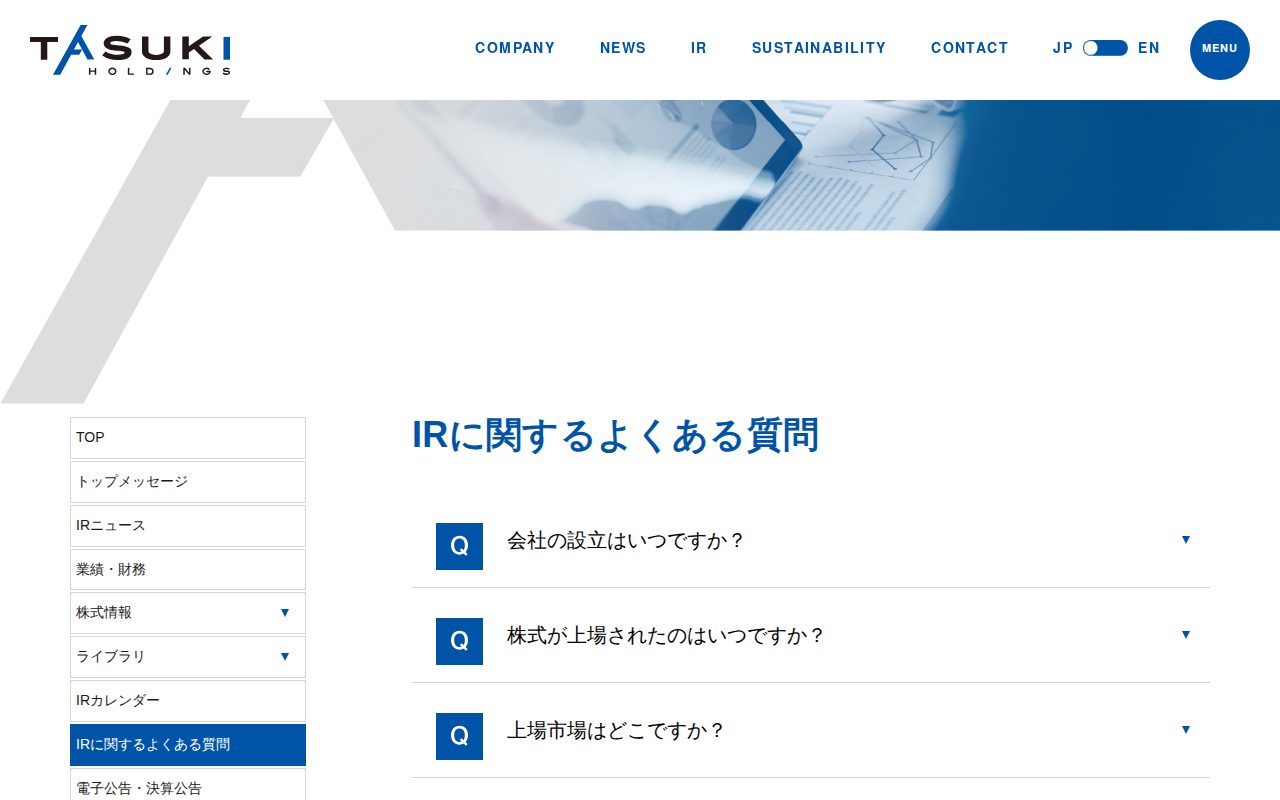Click the Q icon beside 会社の設立はいつですか
Viewport: 1280px width, 800px height.
tap(459, 546)
